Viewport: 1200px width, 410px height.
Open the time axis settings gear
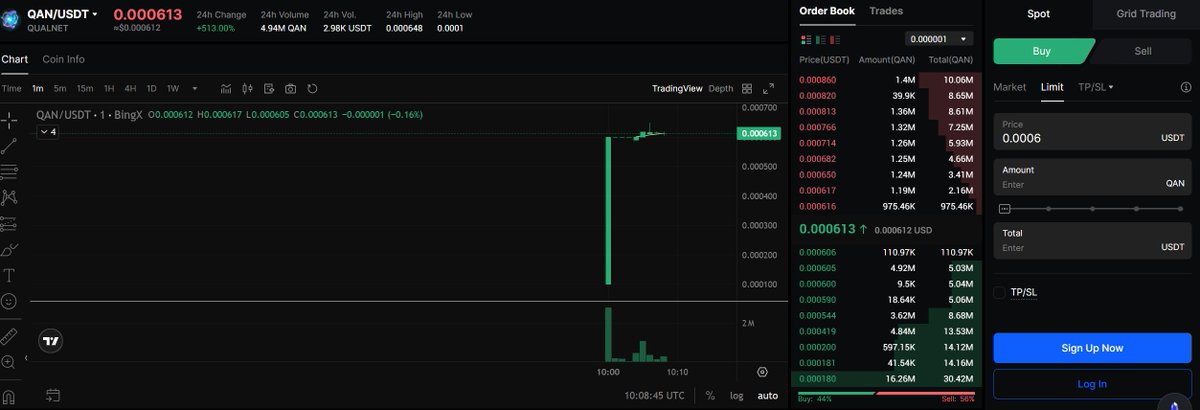tap(762, 371)
